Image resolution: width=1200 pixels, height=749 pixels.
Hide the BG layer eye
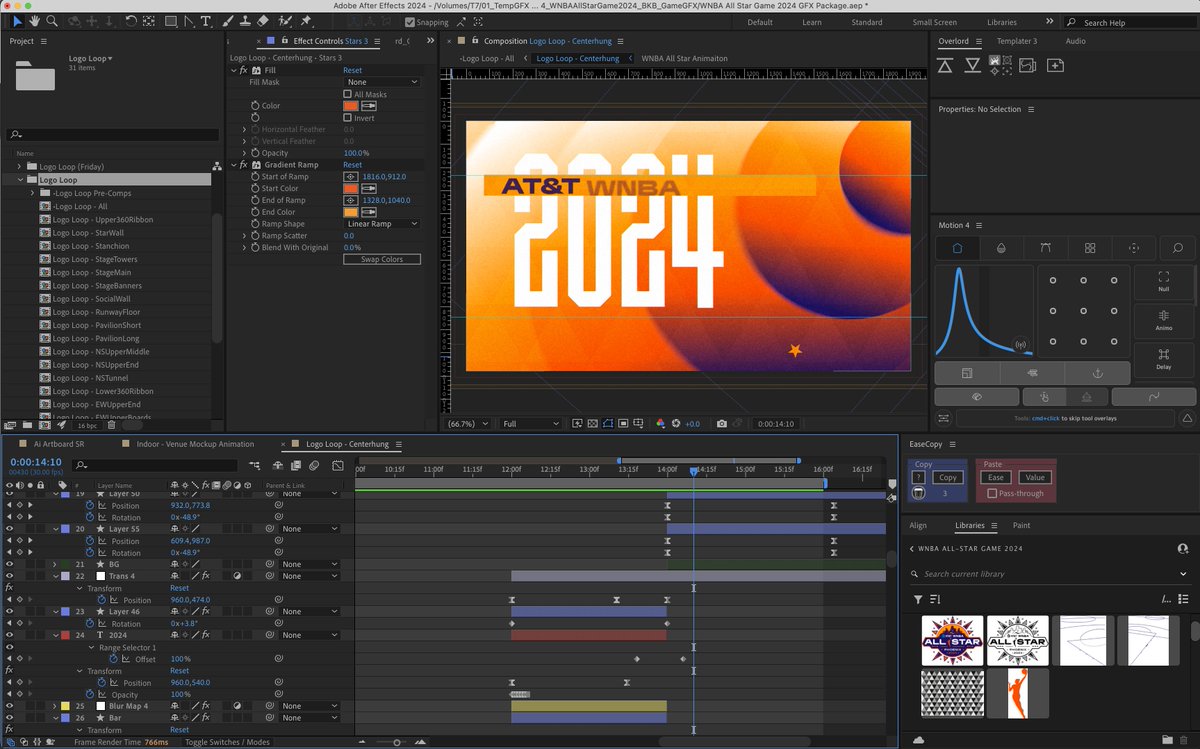[x=10, y=564]
